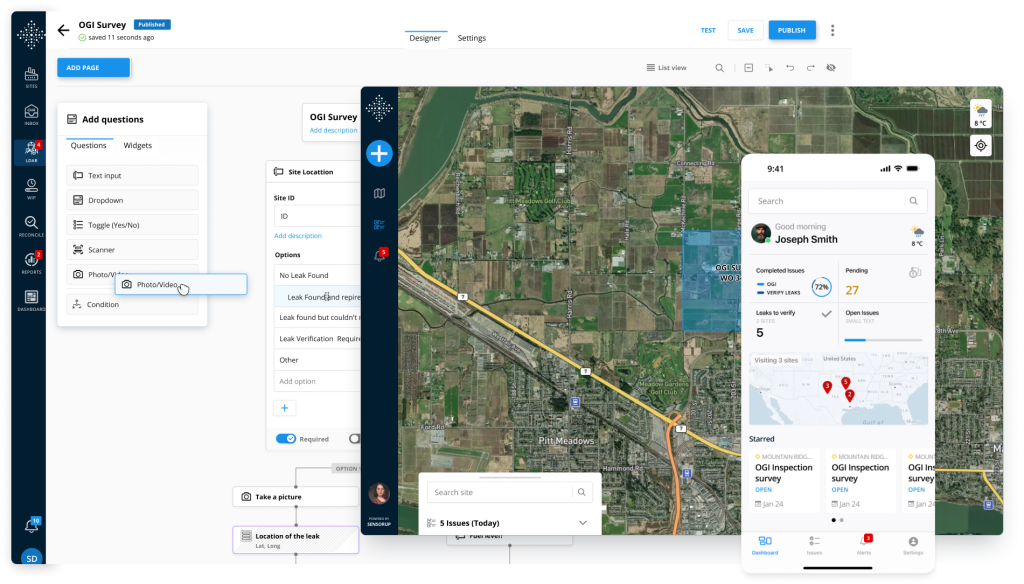Select the Questions tab in Add questions
The width and height of the screenshot is (1024, 584).
pos(88,146)
